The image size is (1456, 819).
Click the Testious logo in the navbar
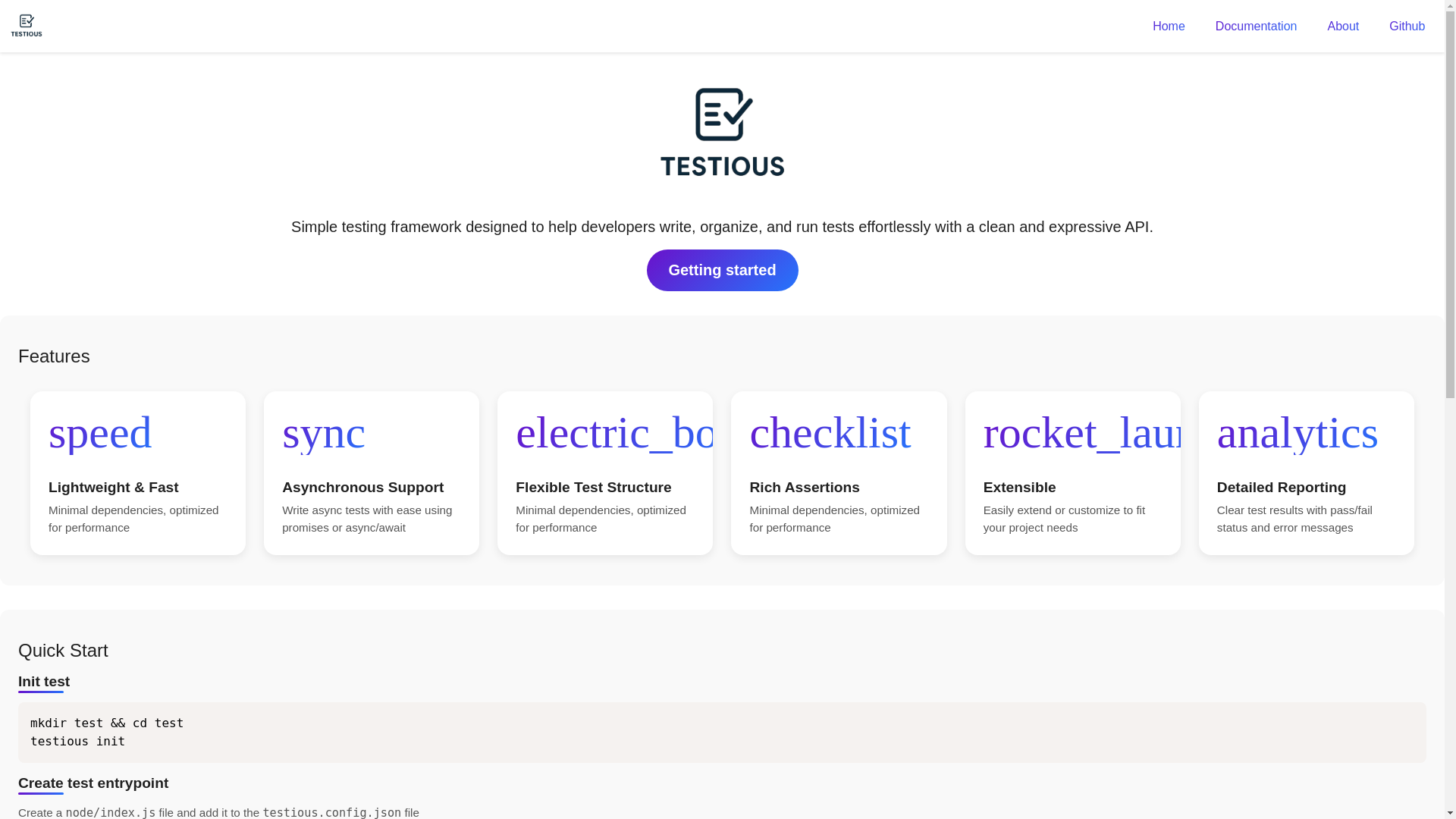point(27,26)
